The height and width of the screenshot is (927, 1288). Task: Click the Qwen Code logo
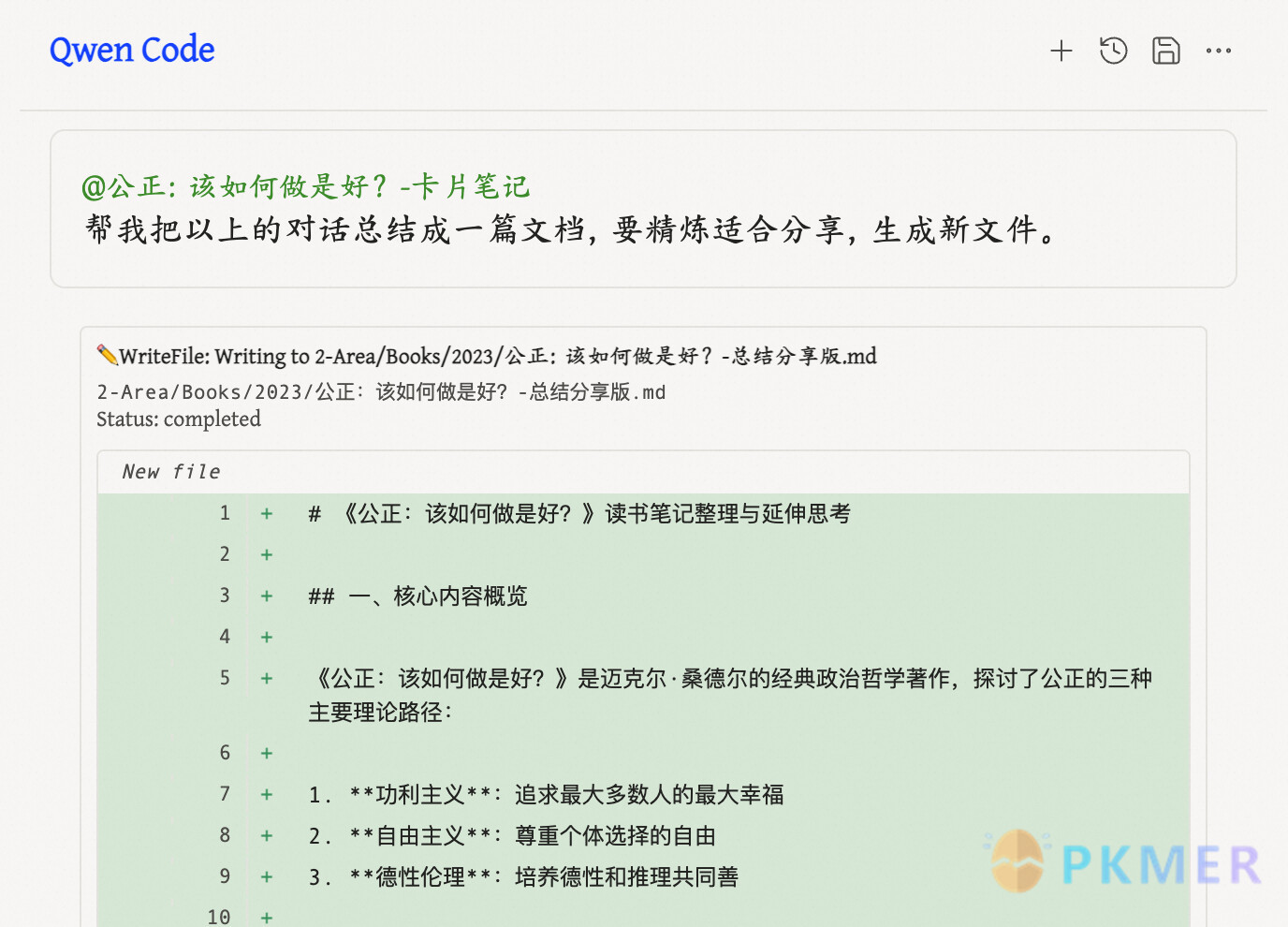click(131, 49)
